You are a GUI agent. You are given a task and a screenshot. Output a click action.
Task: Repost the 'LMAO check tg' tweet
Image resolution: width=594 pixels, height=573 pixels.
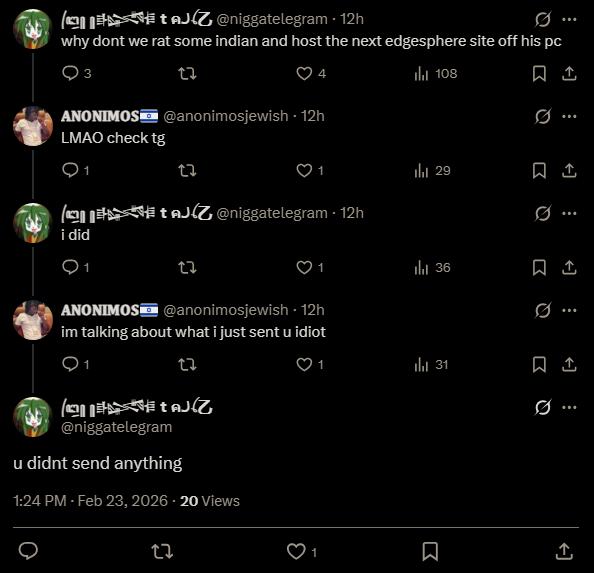[187, 170]
